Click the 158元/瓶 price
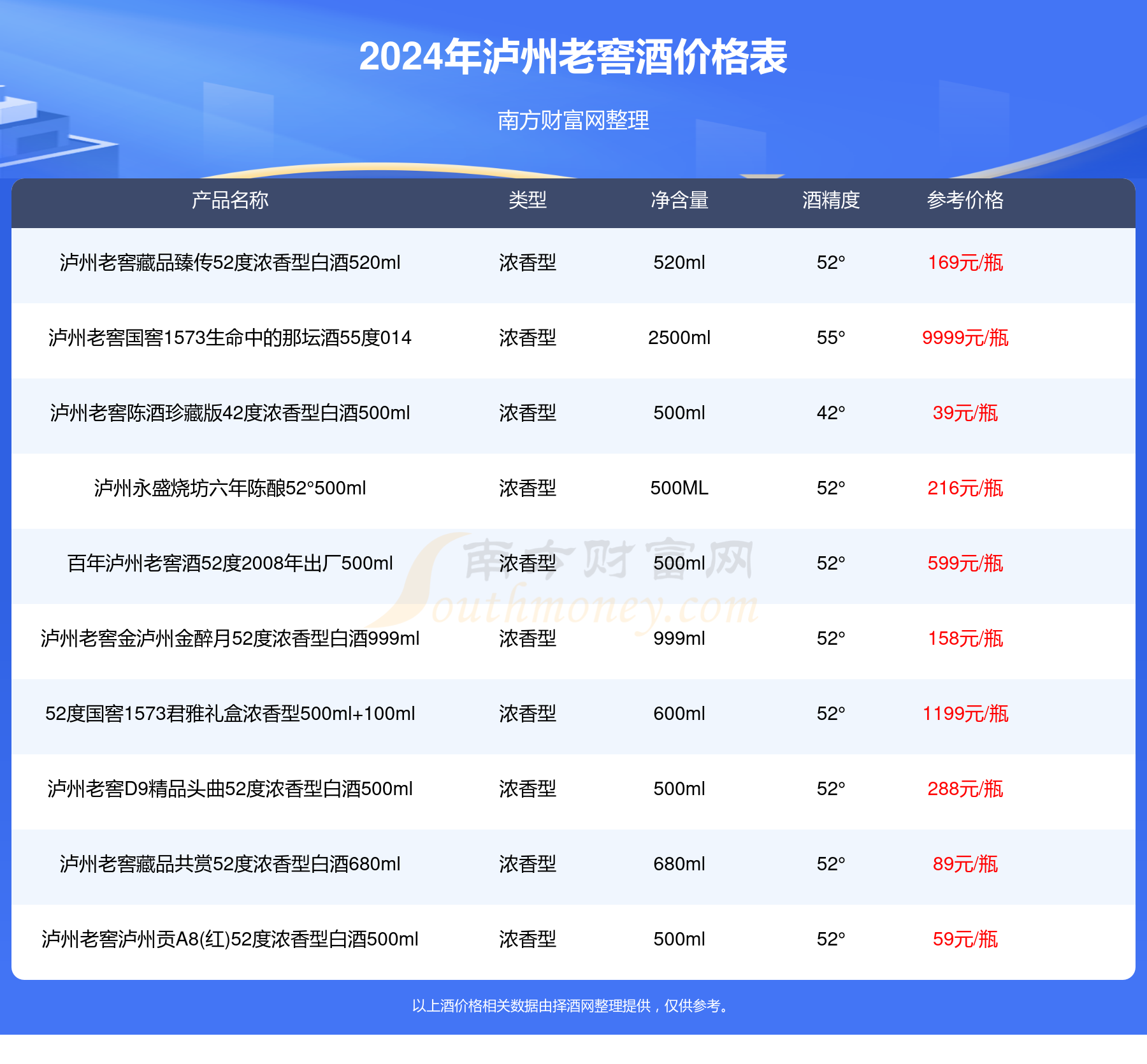This screenshot has width=1147, height=1064. click(x=965, y=638)
